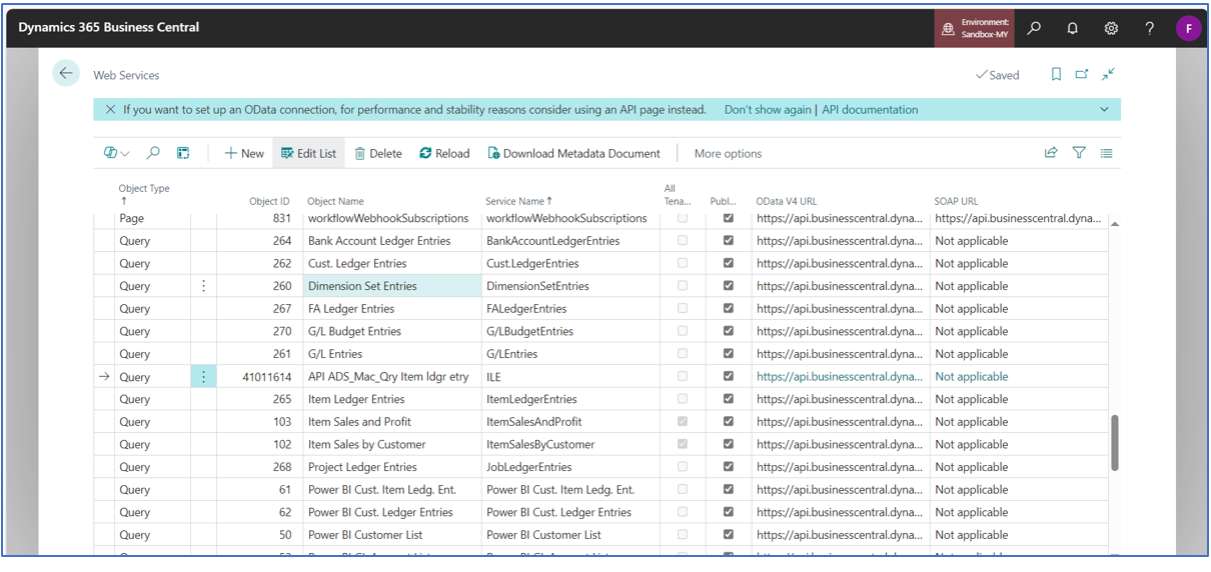1211x572 pixels.
Task: Sort by Service Name column header
Action: click(x=519, y=201)
